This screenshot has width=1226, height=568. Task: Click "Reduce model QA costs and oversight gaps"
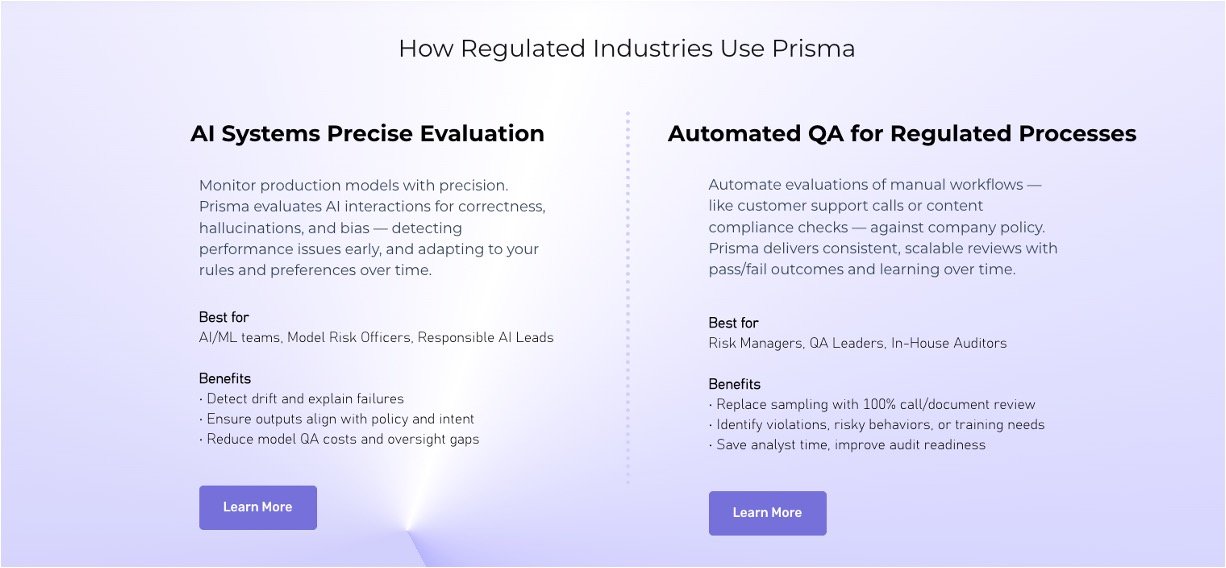click(339, 439)
